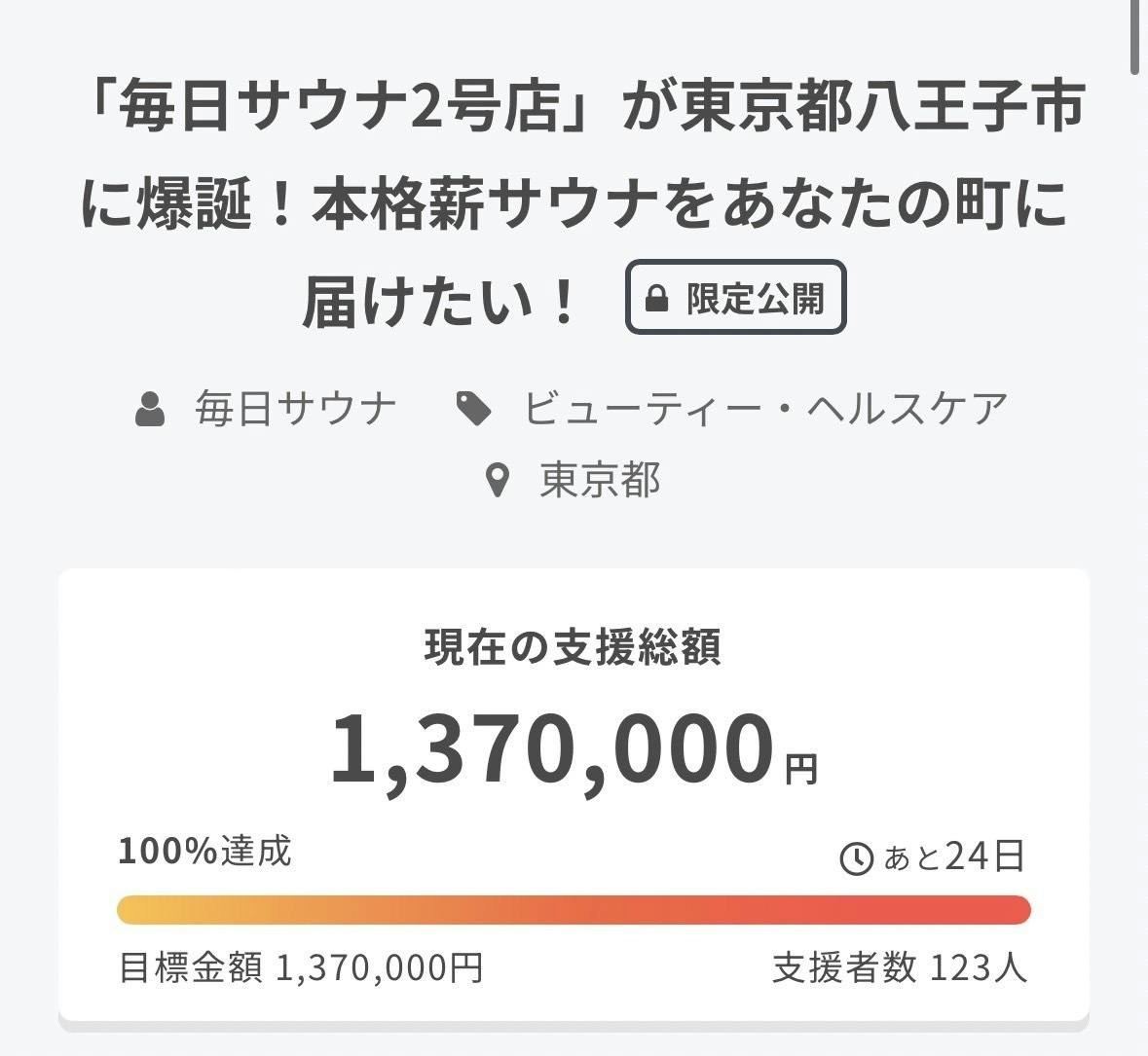Open the ビューティー・ヘルスケア category link
Screen dimensions: 1148x1056
(765, 409)
